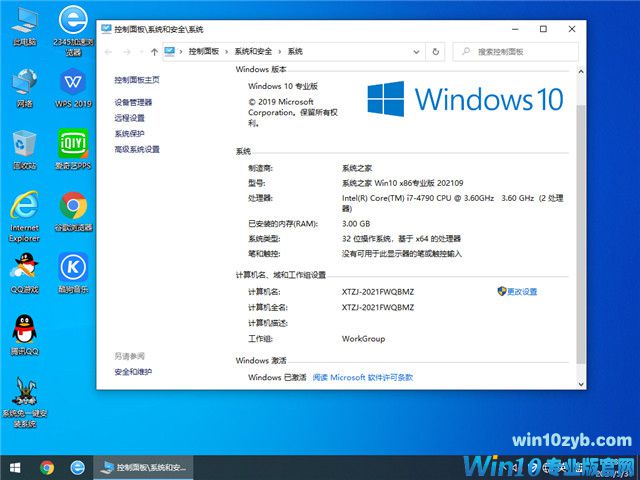Click the scrollbar down arrow
Image resolution: width=640 pixels, height=480 pixels.
coord(581,384)
